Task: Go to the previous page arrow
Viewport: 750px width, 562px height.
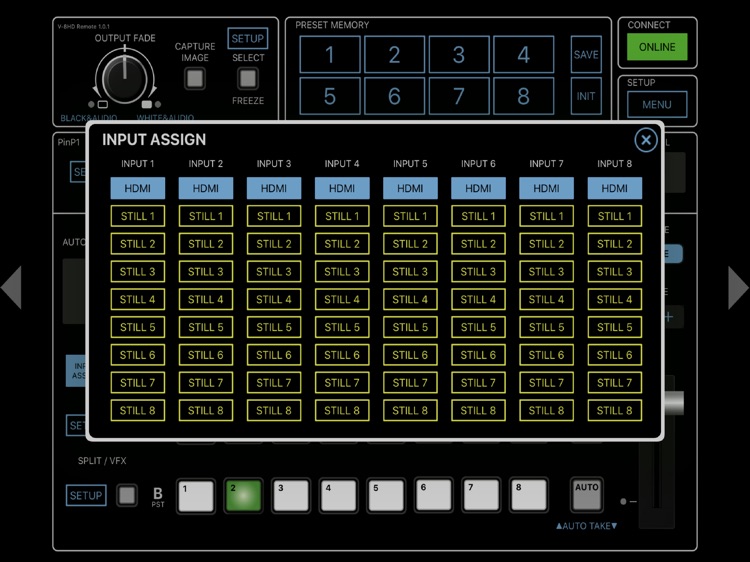Action: pos(11,287)
